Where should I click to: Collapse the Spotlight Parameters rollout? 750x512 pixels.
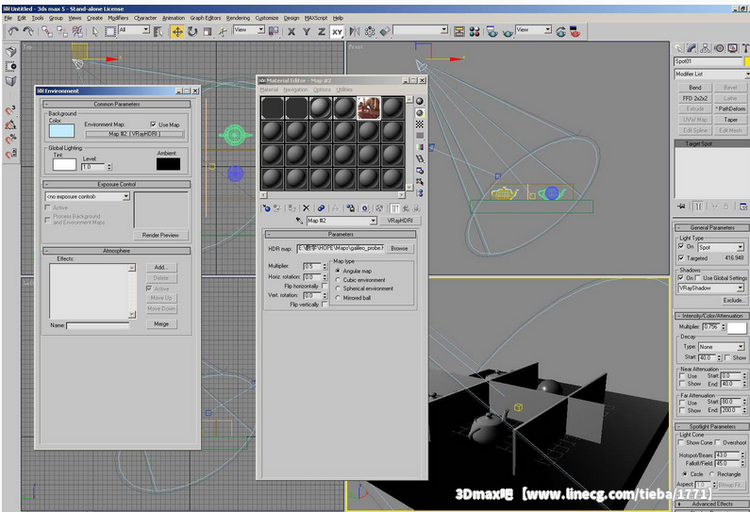(x=712, y=426)
